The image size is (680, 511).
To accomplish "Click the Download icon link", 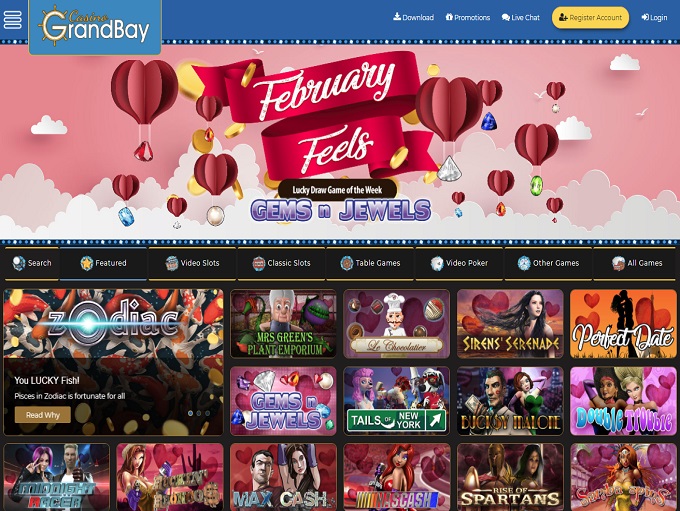I will (413, 17).
